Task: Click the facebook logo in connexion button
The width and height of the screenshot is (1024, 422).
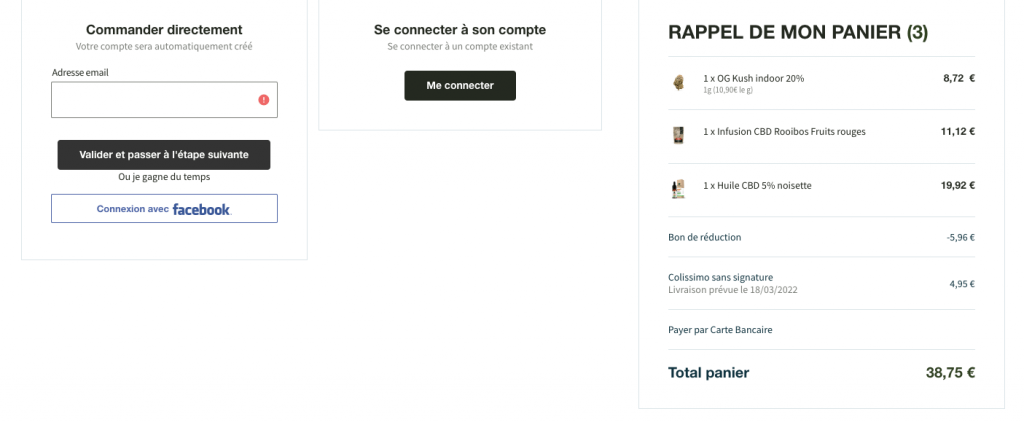Action: 201,209
